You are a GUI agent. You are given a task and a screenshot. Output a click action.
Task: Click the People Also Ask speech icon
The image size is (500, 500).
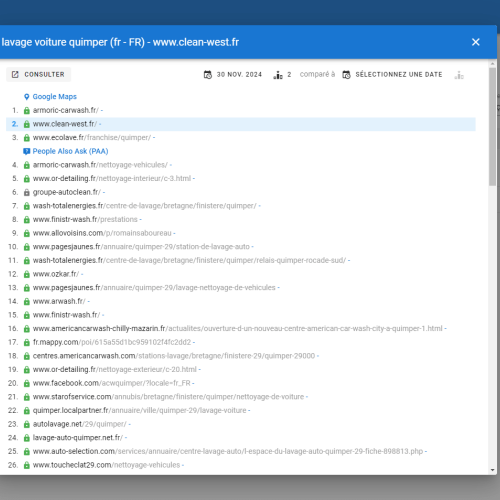click(x=27, y=151)
